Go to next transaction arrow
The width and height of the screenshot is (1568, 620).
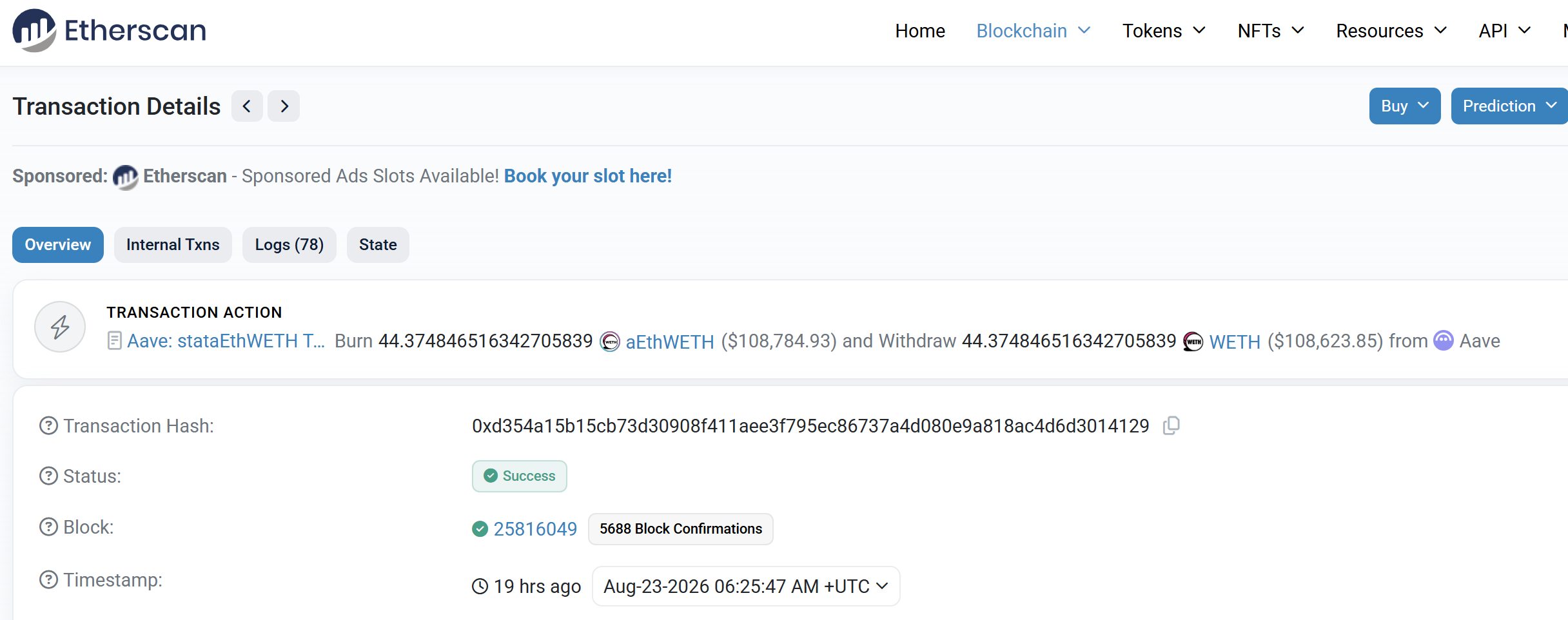click(x=284, y=106)
